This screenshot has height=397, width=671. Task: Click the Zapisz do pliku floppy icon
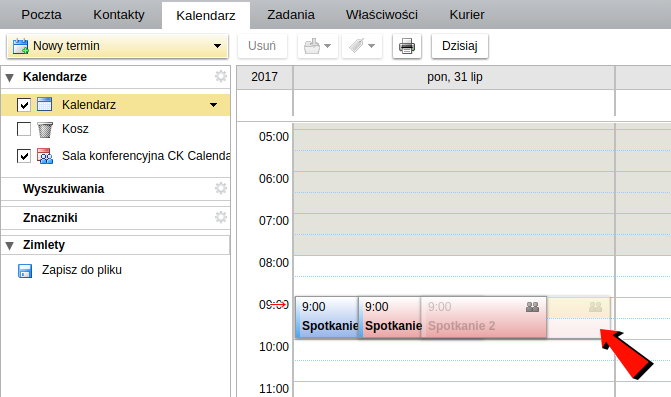pos(25,270)
